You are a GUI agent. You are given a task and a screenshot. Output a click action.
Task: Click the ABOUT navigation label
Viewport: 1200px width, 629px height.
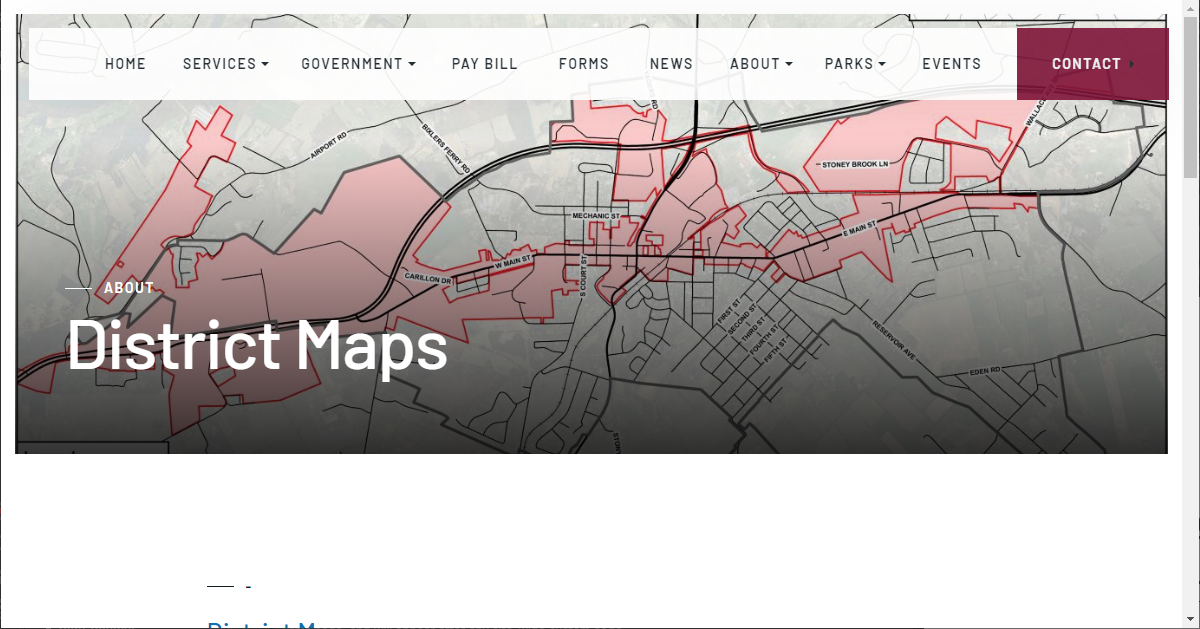click(754, 63)
